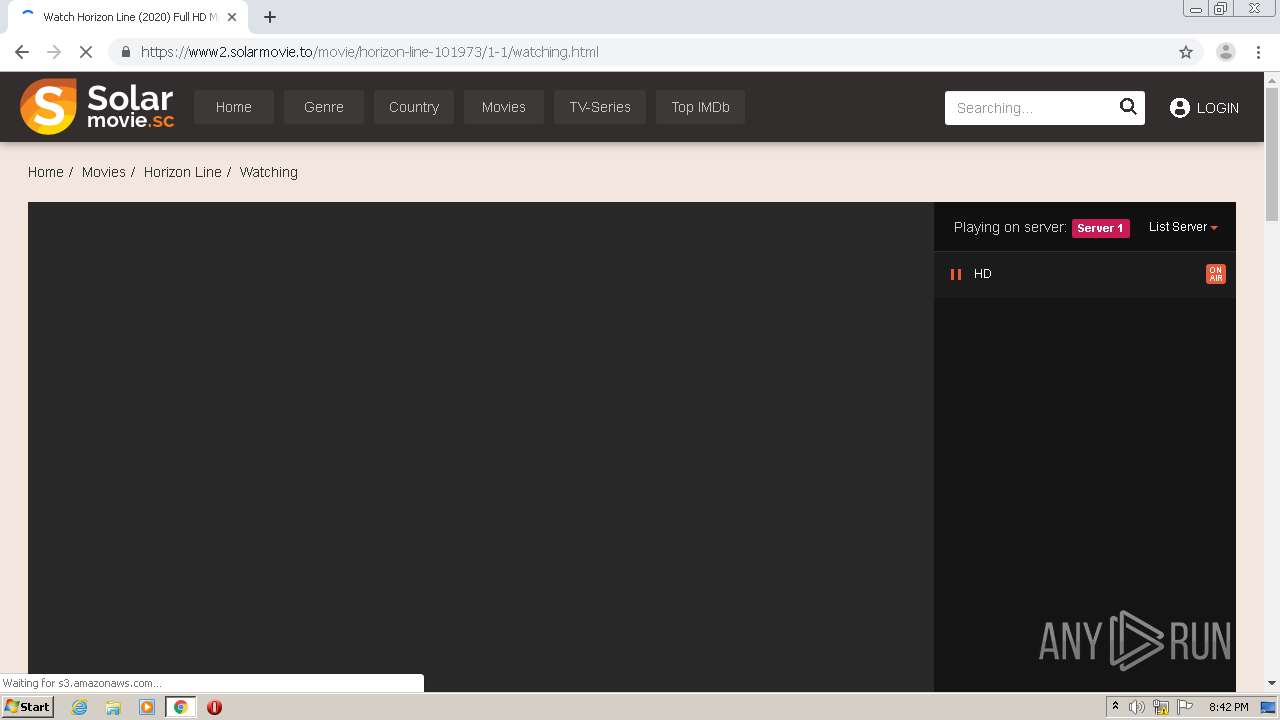Expand the List Server dropdown
Screen dimensions: 1280x720
(1183, 227)
